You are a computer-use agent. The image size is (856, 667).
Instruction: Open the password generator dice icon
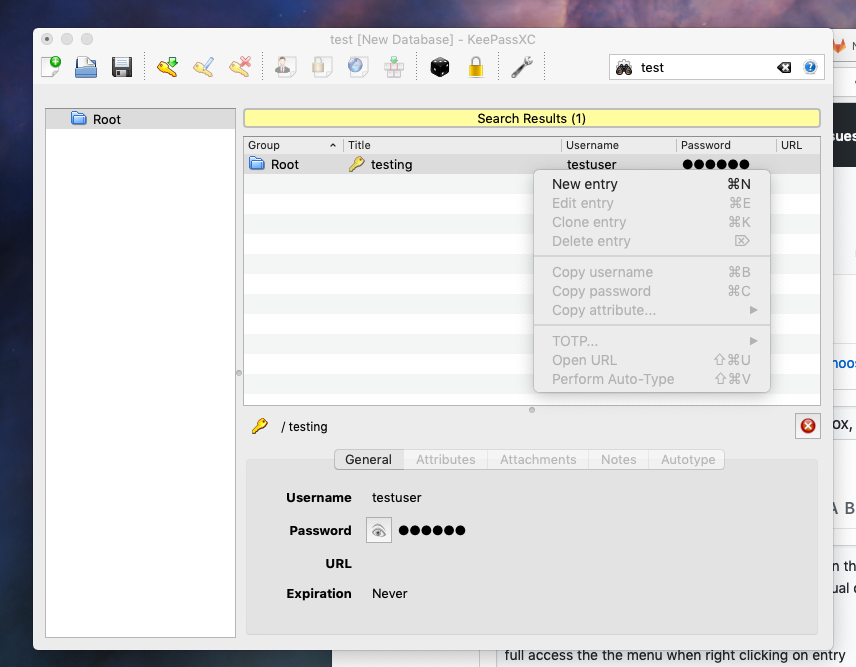coord(439,67)
